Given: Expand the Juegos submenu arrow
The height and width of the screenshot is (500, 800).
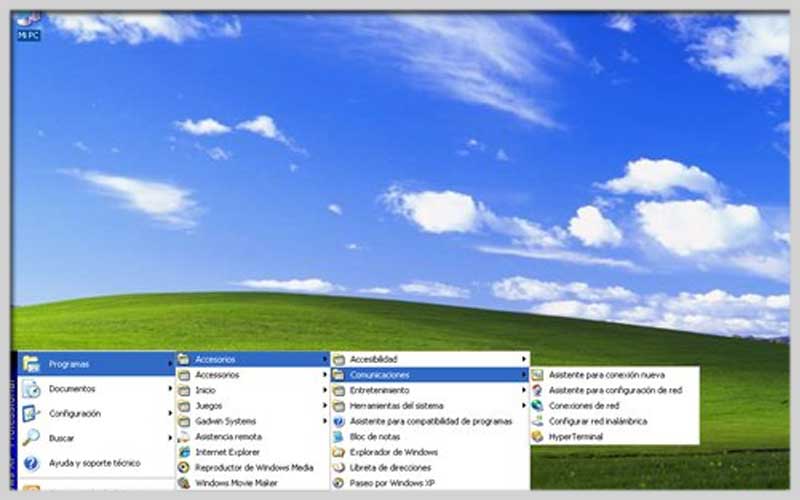Looking at the screenshot, I should (x=324, y=406).
